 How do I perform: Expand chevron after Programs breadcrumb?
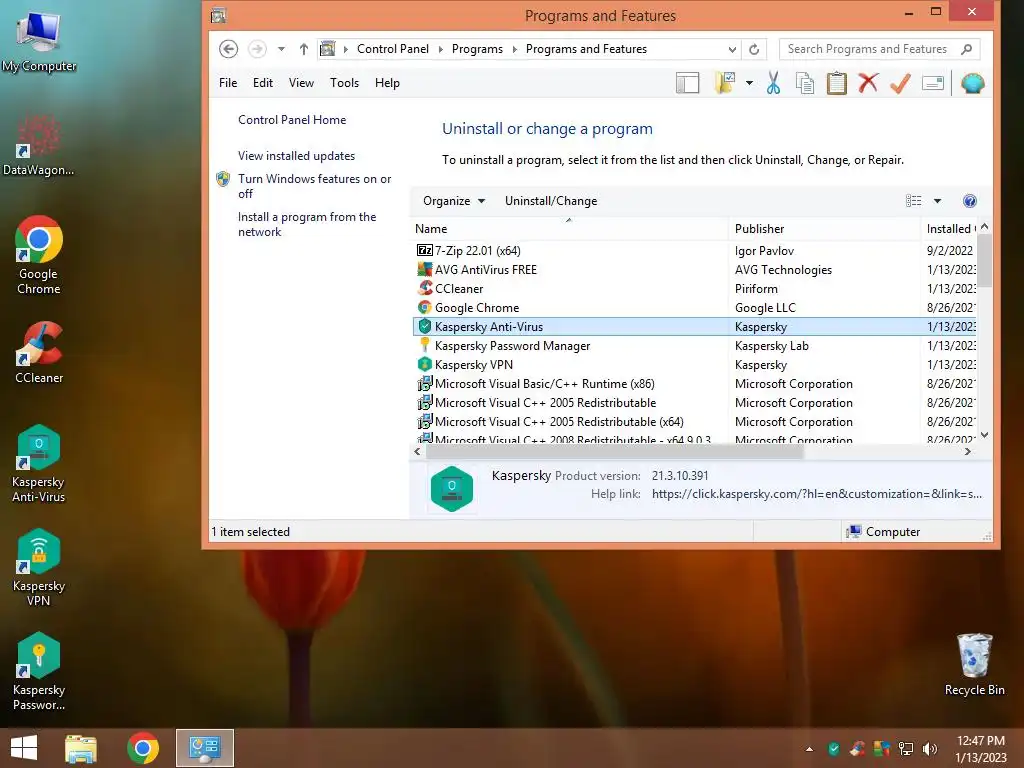click(515, 49)
